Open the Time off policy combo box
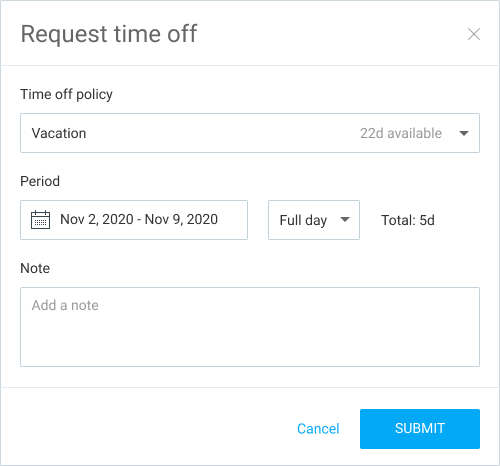Screen dimensions: 500x466 click(250, 133)
